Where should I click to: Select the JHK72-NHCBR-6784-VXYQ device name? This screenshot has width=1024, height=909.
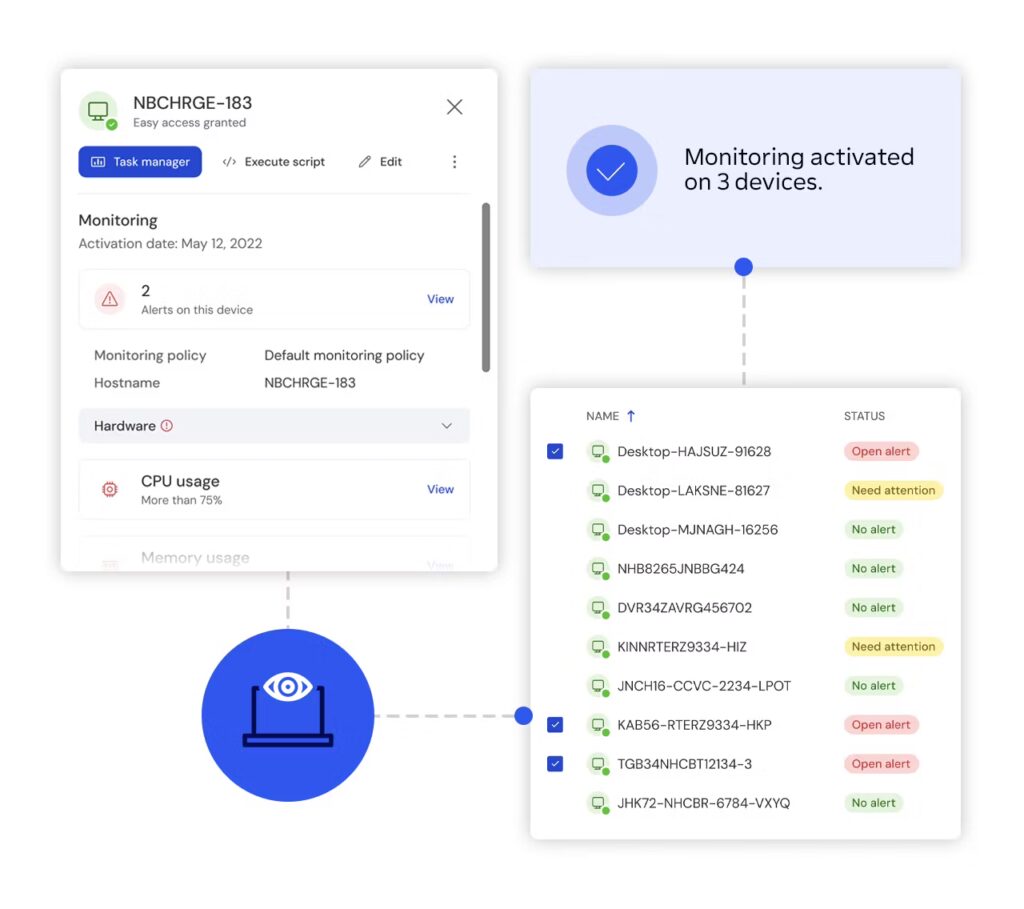(x=703, y=803)
